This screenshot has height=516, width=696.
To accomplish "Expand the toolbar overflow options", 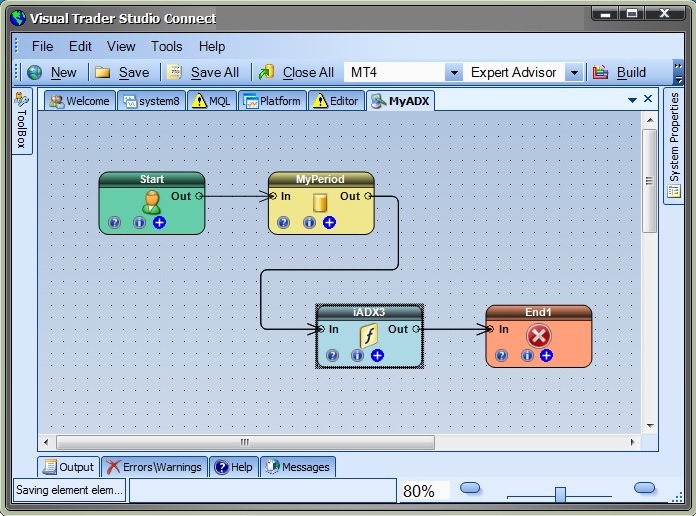I will pos(678,72).
